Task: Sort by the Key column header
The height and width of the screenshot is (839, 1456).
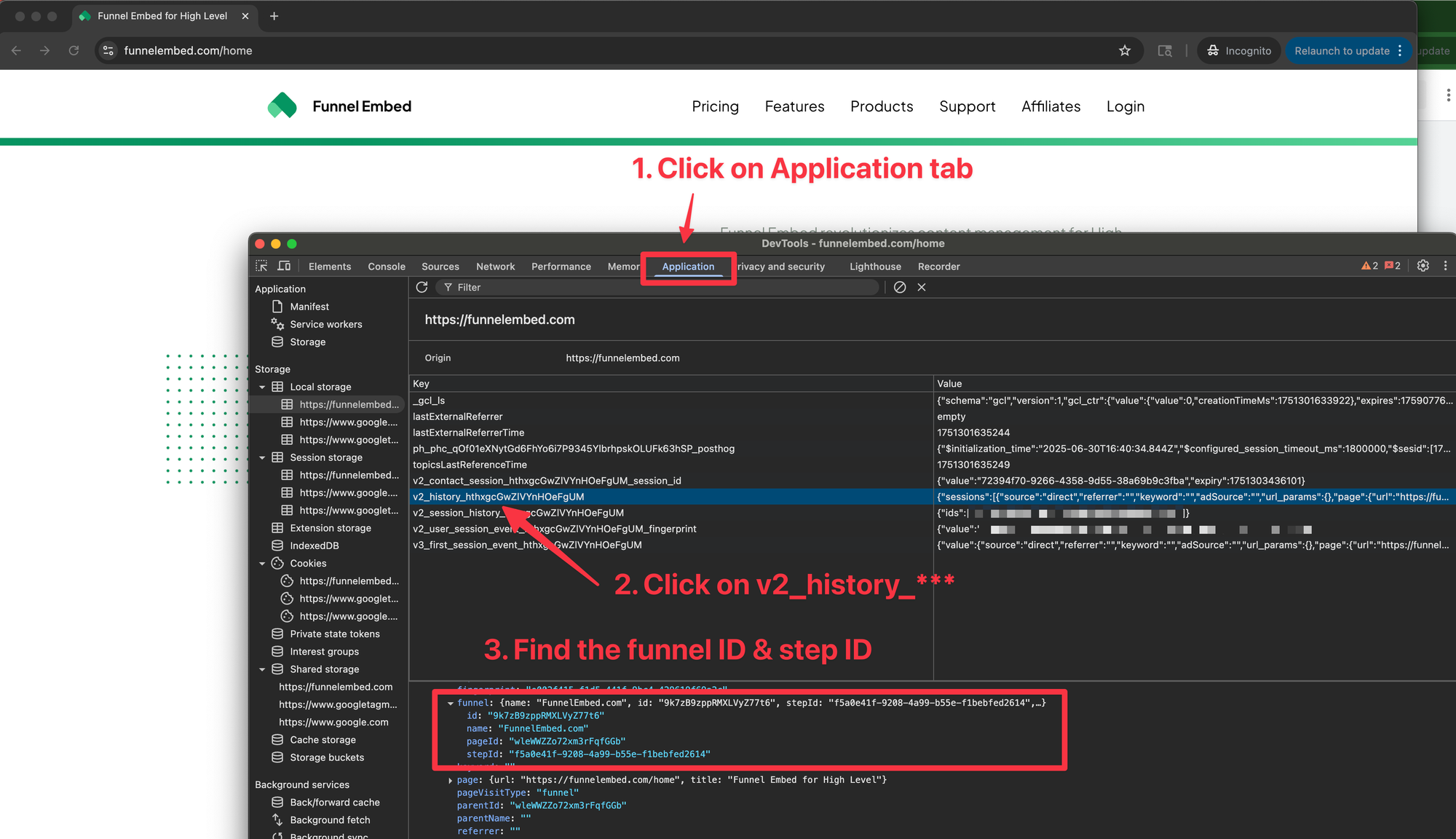Action: [671, 384]
